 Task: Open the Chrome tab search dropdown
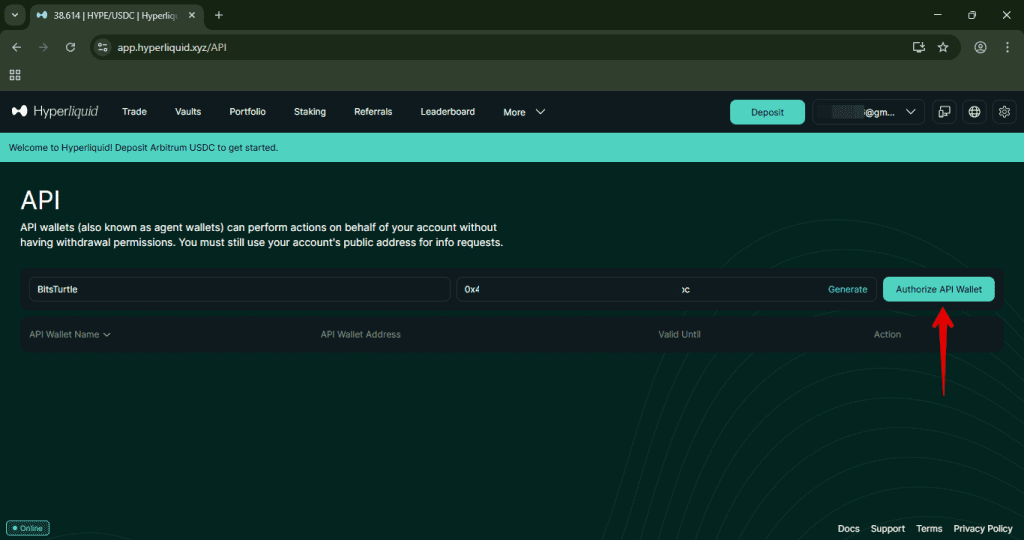(15, 15)
